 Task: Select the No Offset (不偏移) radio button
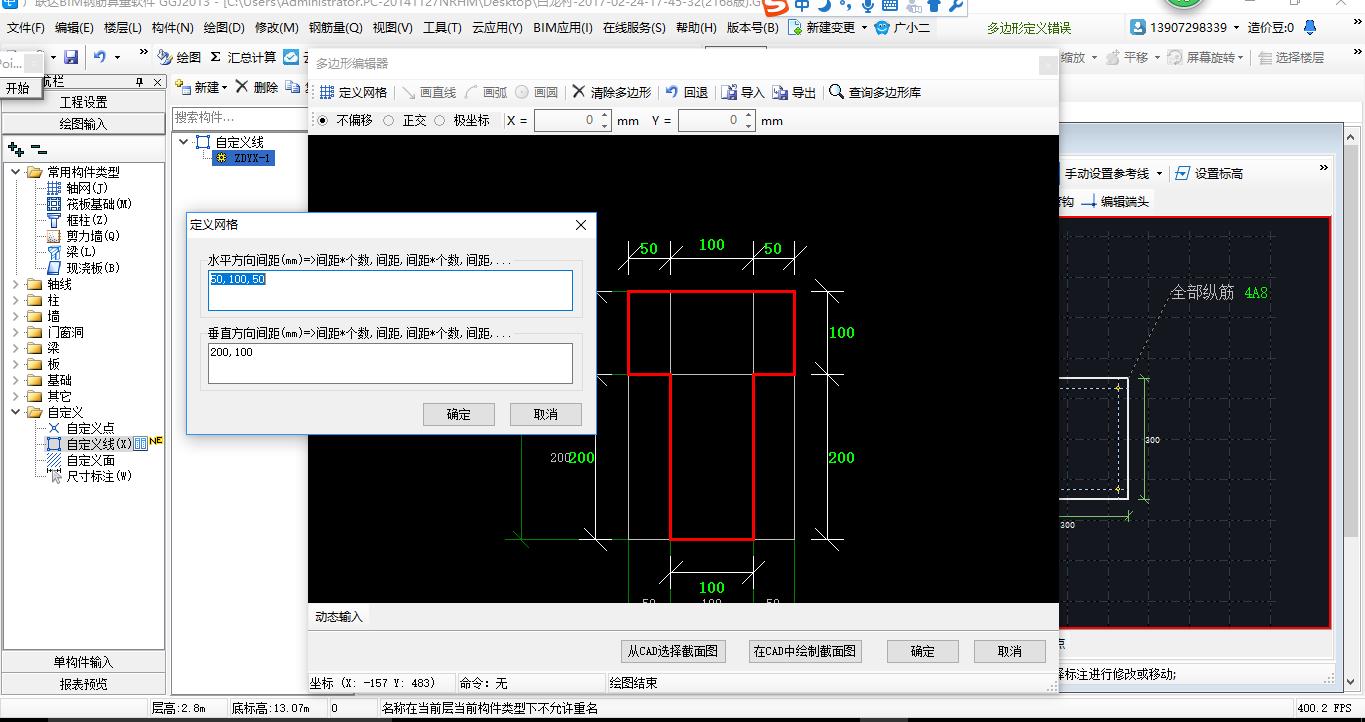click(x=322, y=121)
